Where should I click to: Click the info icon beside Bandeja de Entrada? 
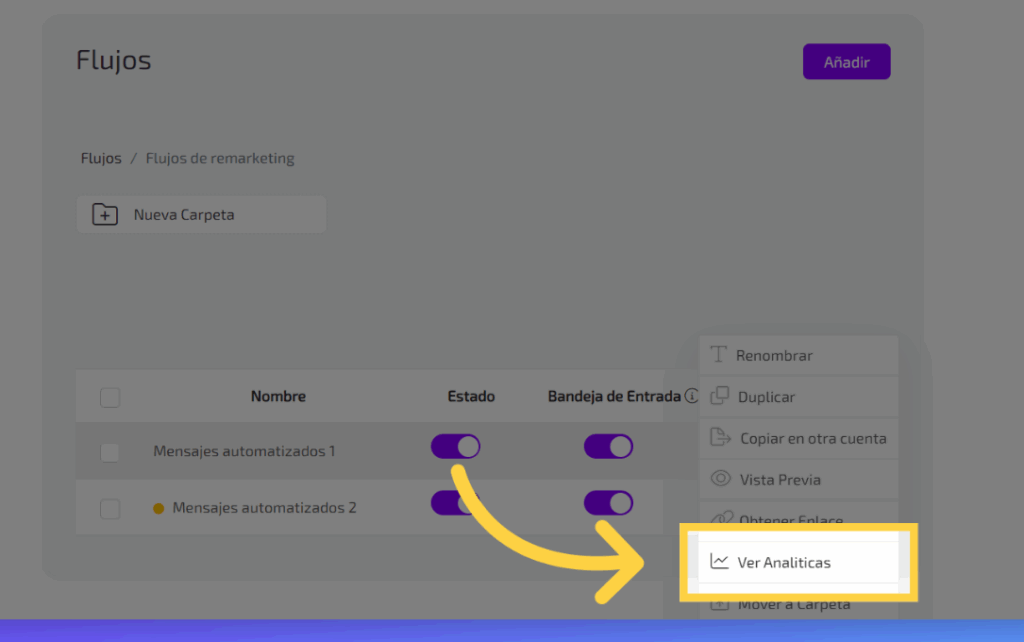pos(691,397)
